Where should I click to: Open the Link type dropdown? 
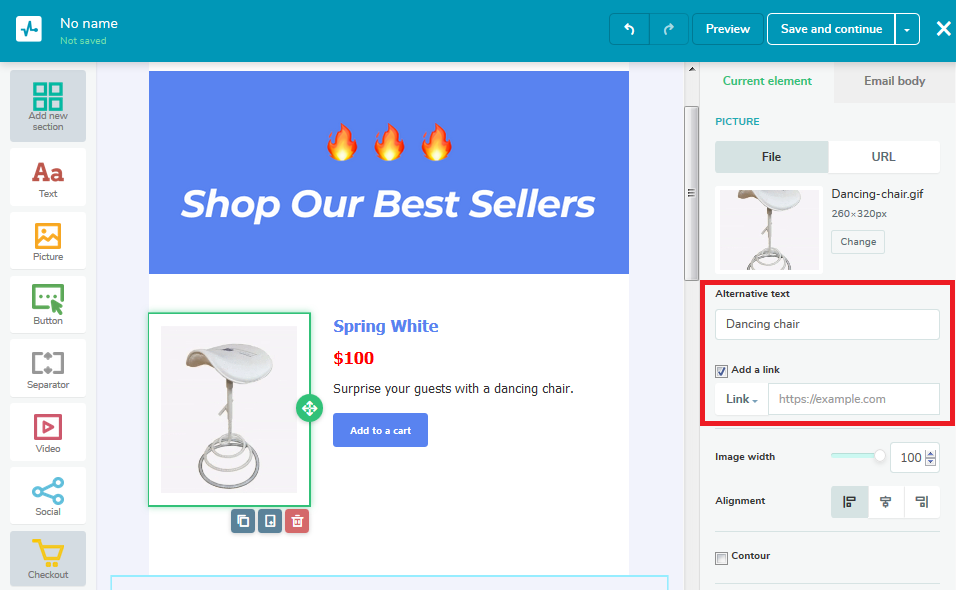pos(741,399)
